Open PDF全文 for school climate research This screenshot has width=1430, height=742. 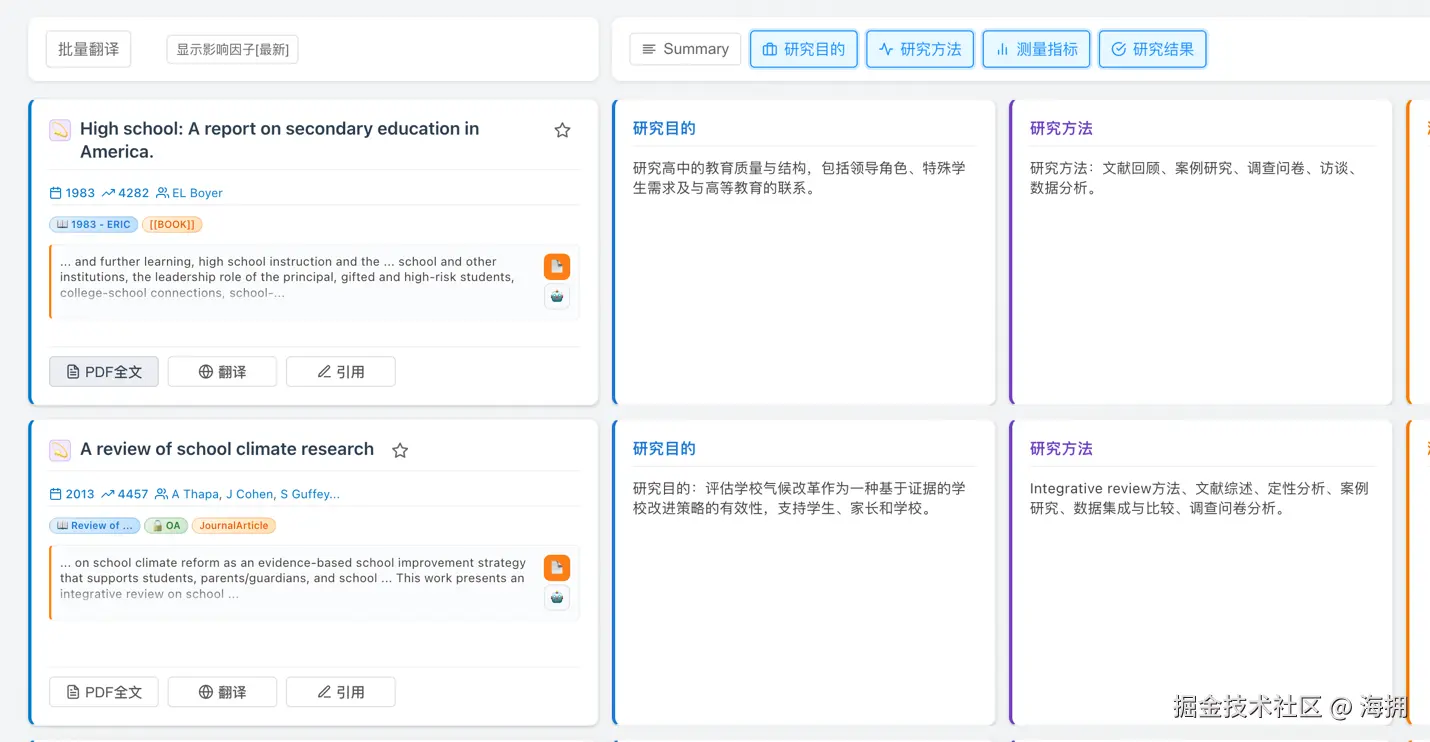click(x=104, y=692)
